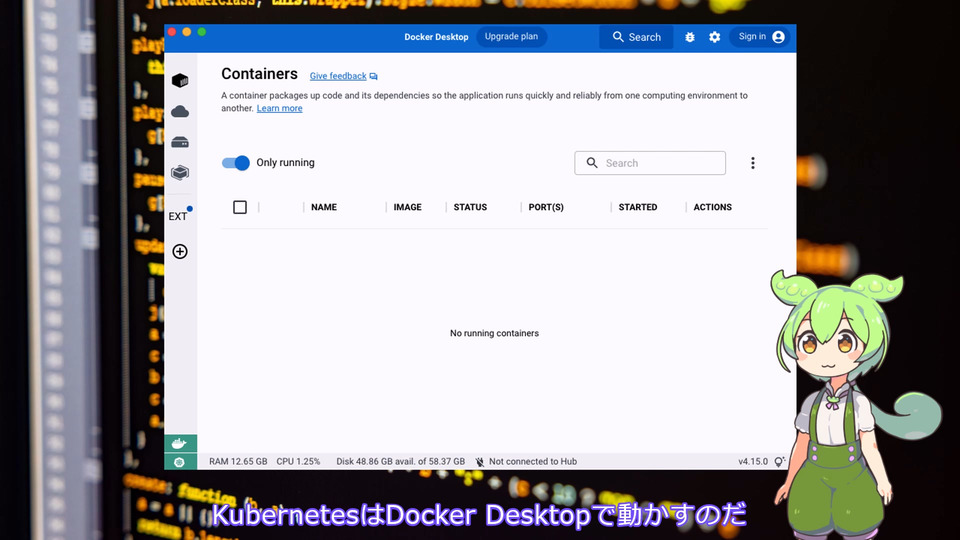Viewport: 960px width, 540px height.
Task: Click the green fullscreen window button
Action: pyautogui.click(x=201, y=32)
